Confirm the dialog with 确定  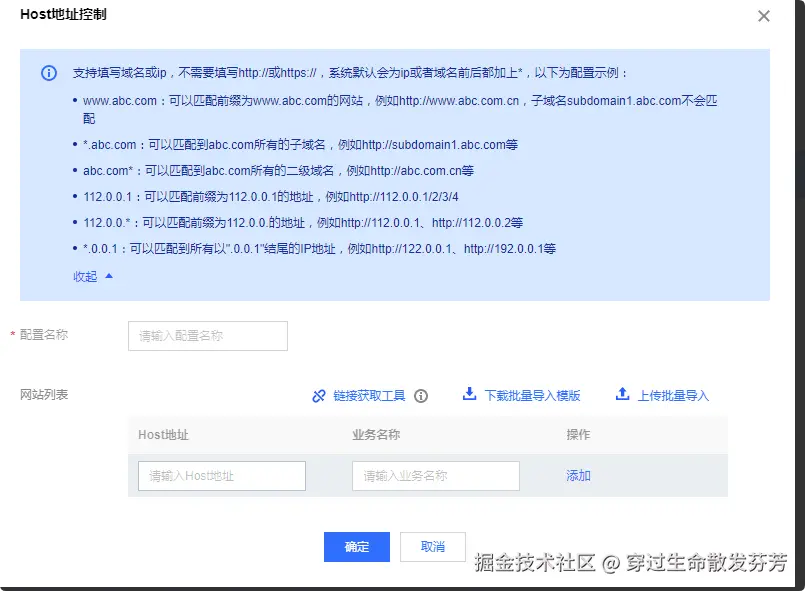point(356,546)
